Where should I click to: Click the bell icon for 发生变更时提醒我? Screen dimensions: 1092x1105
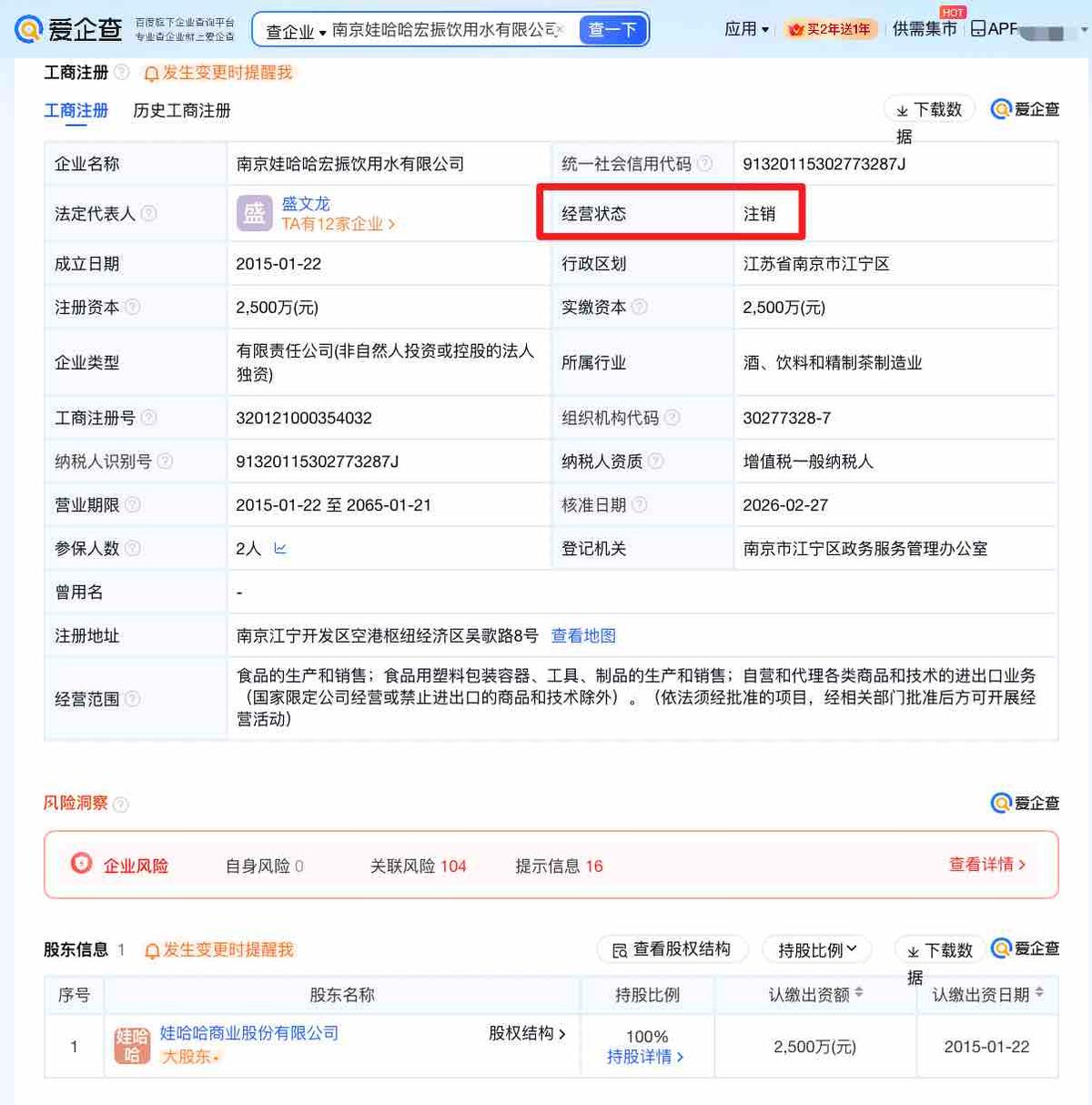[x=151, y=74]
